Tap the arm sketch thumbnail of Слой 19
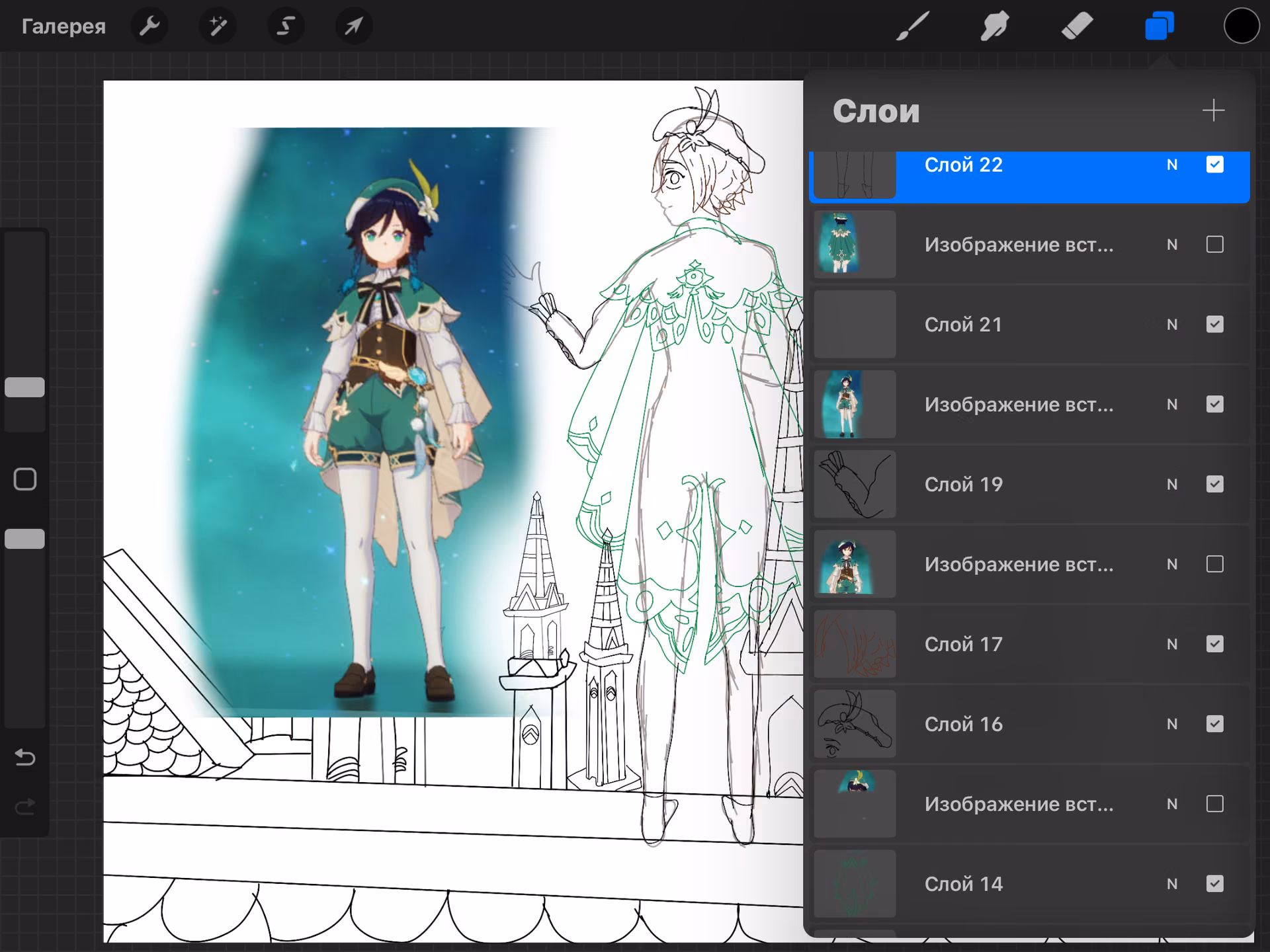Viewport: 1270px width, 952px height. tap(855, 485)
